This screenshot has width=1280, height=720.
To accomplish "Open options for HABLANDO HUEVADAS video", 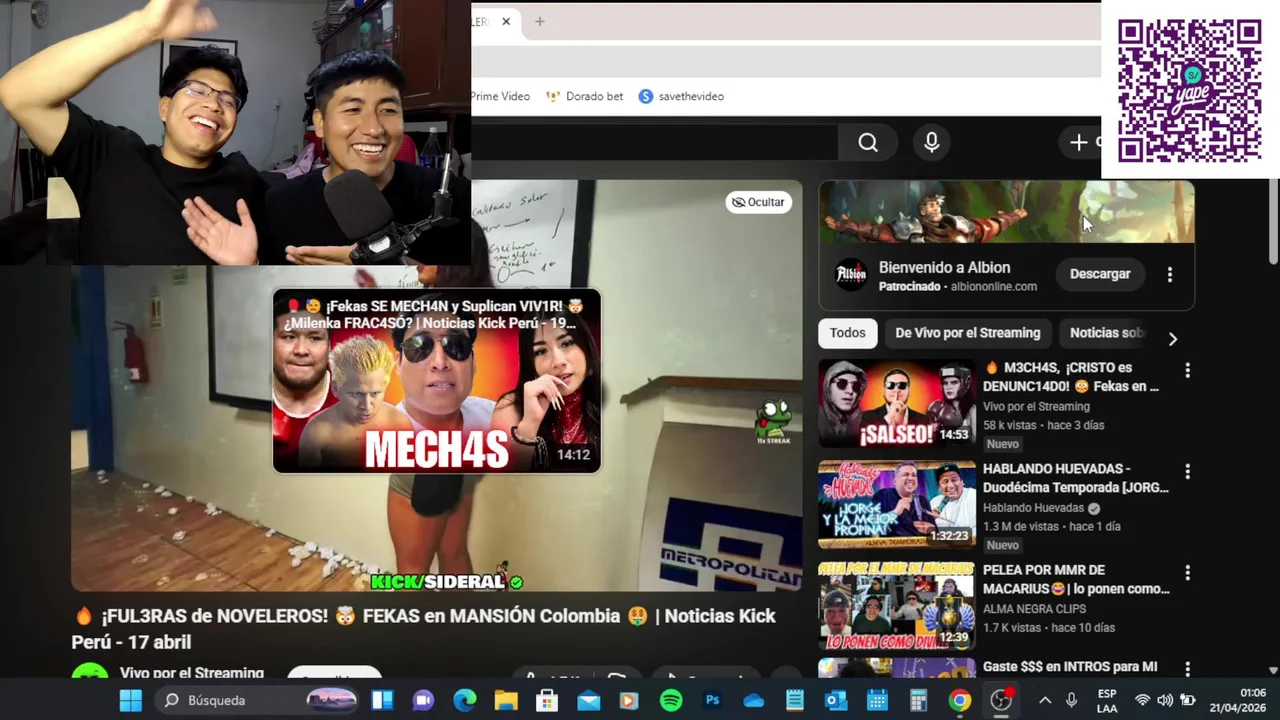I will click(1187, 471).
